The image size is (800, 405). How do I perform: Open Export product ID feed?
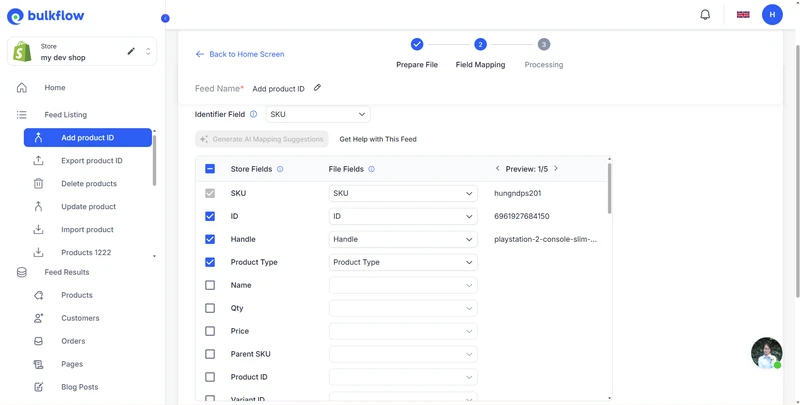pos(92,161)
